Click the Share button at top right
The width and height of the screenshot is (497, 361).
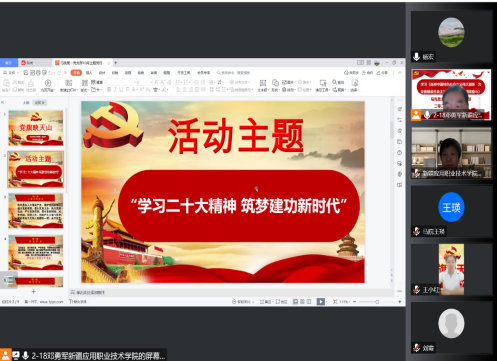coord(382,73)
